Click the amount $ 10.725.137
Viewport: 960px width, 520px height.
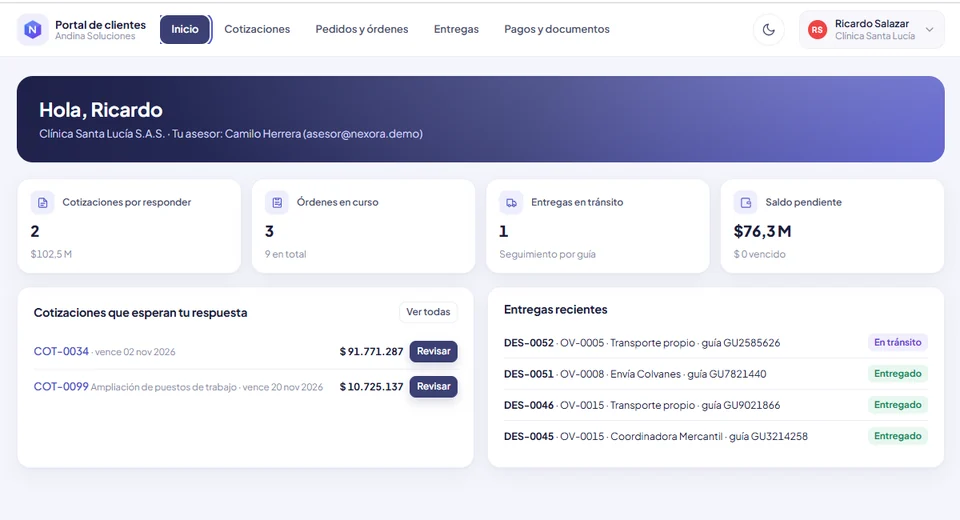tap(372, 386)
